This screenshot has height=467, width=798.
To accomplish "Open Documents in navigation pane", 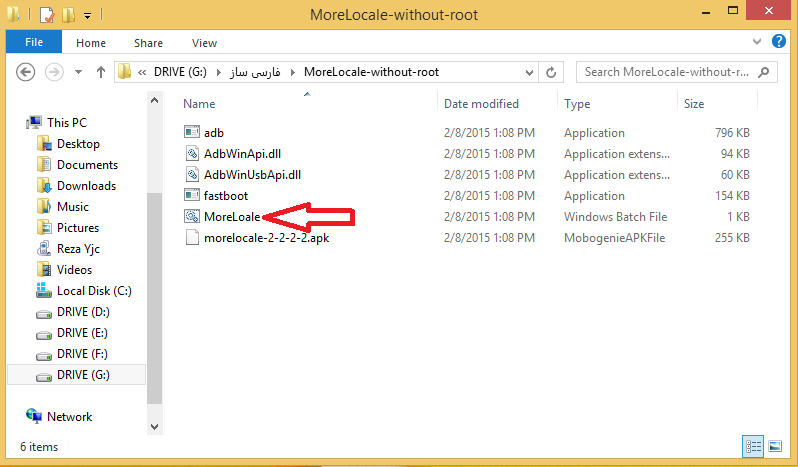I will [x=87, y=165].
